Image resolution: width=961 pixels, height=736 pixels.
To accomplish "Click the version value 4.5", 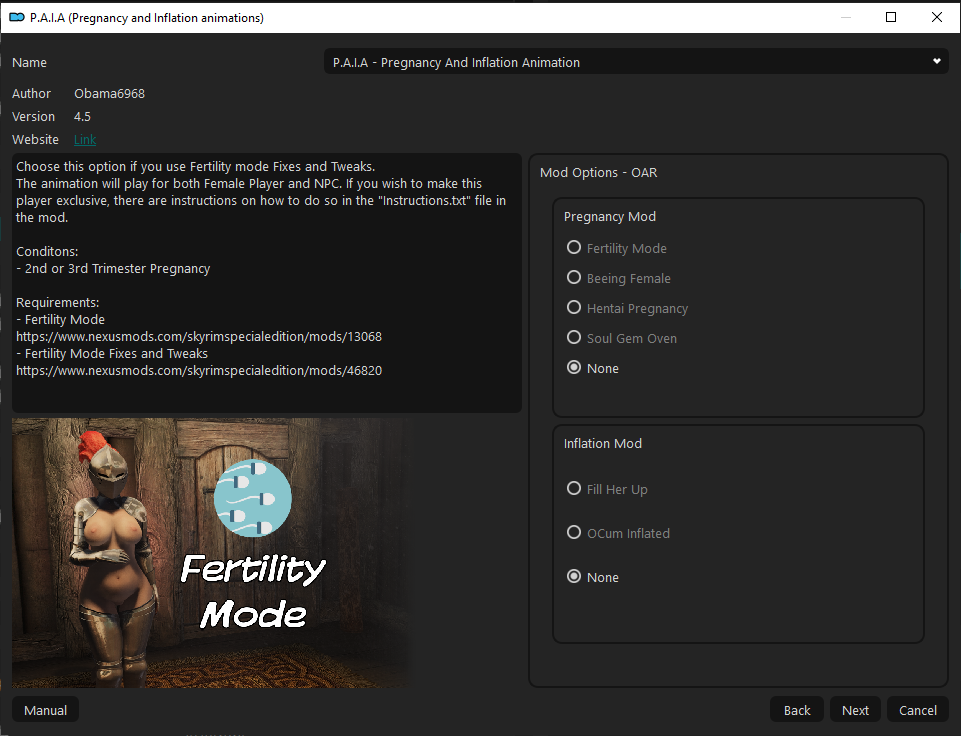I will tap(82, 116).
